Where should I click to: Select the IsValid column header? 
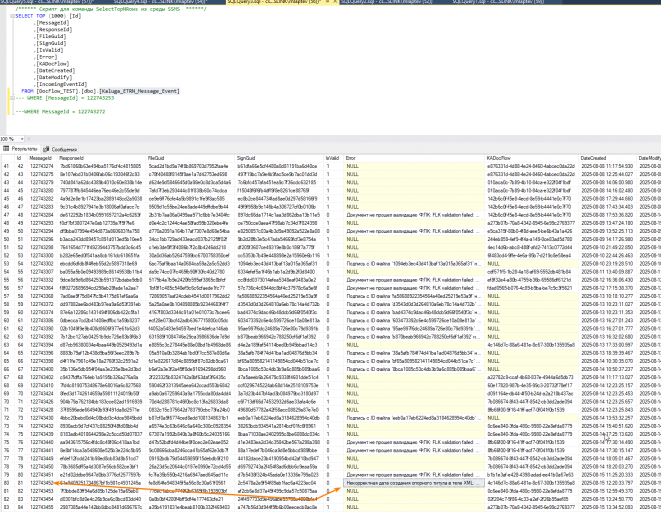[x=333, y=158]
